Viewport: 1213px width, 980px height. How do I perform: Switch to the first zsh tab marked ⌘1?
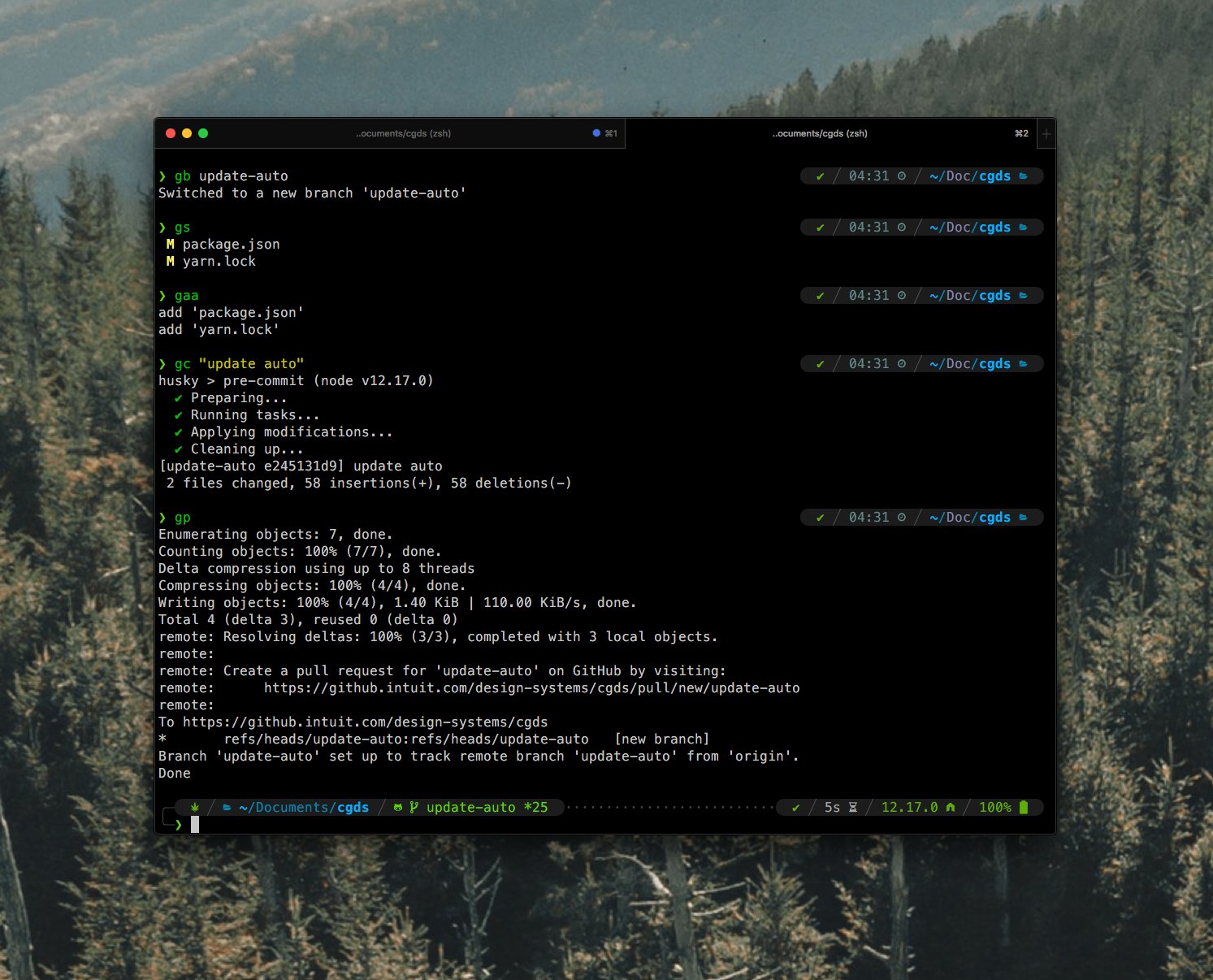point(403,133)
